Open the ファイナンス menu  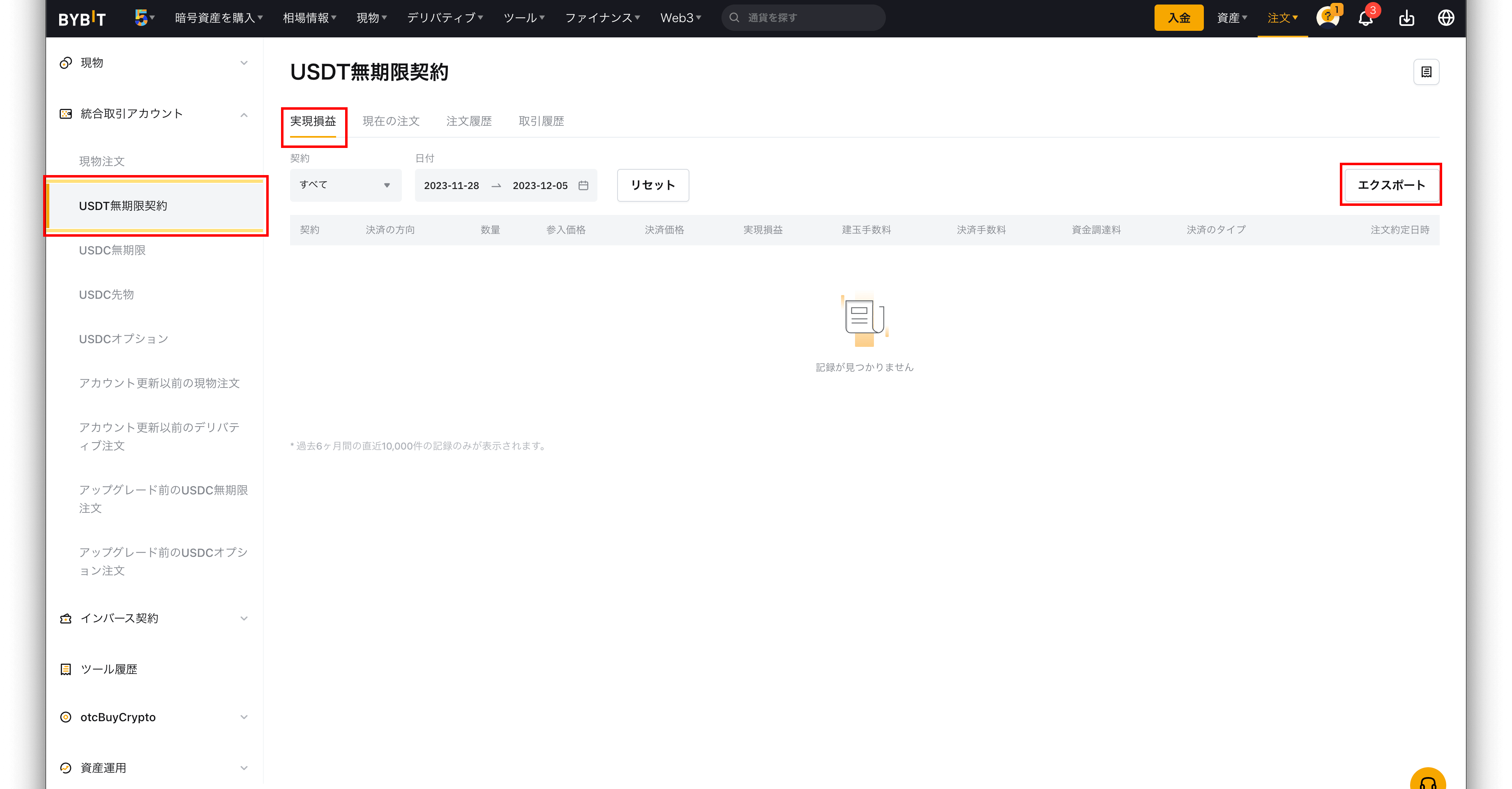click(603, 18)
